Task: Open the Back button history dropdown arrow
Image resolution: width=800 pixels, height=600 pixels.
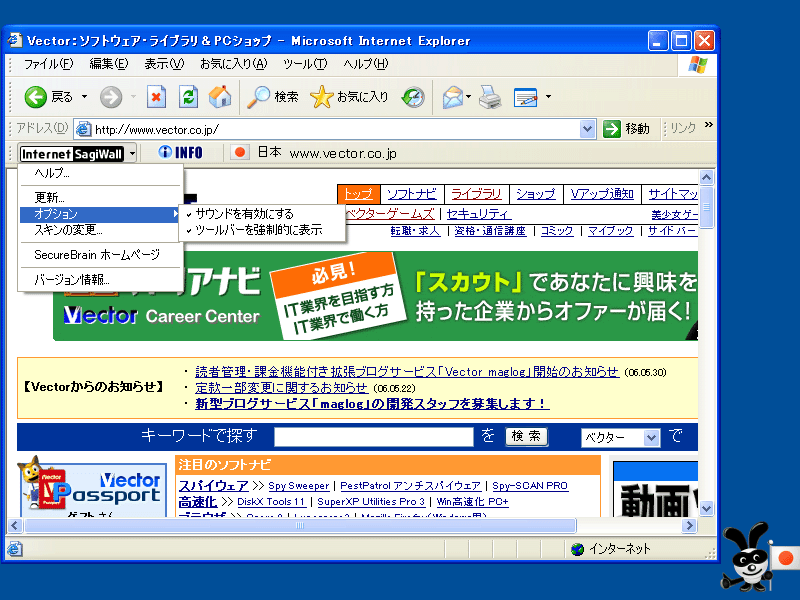Action: 85,96
